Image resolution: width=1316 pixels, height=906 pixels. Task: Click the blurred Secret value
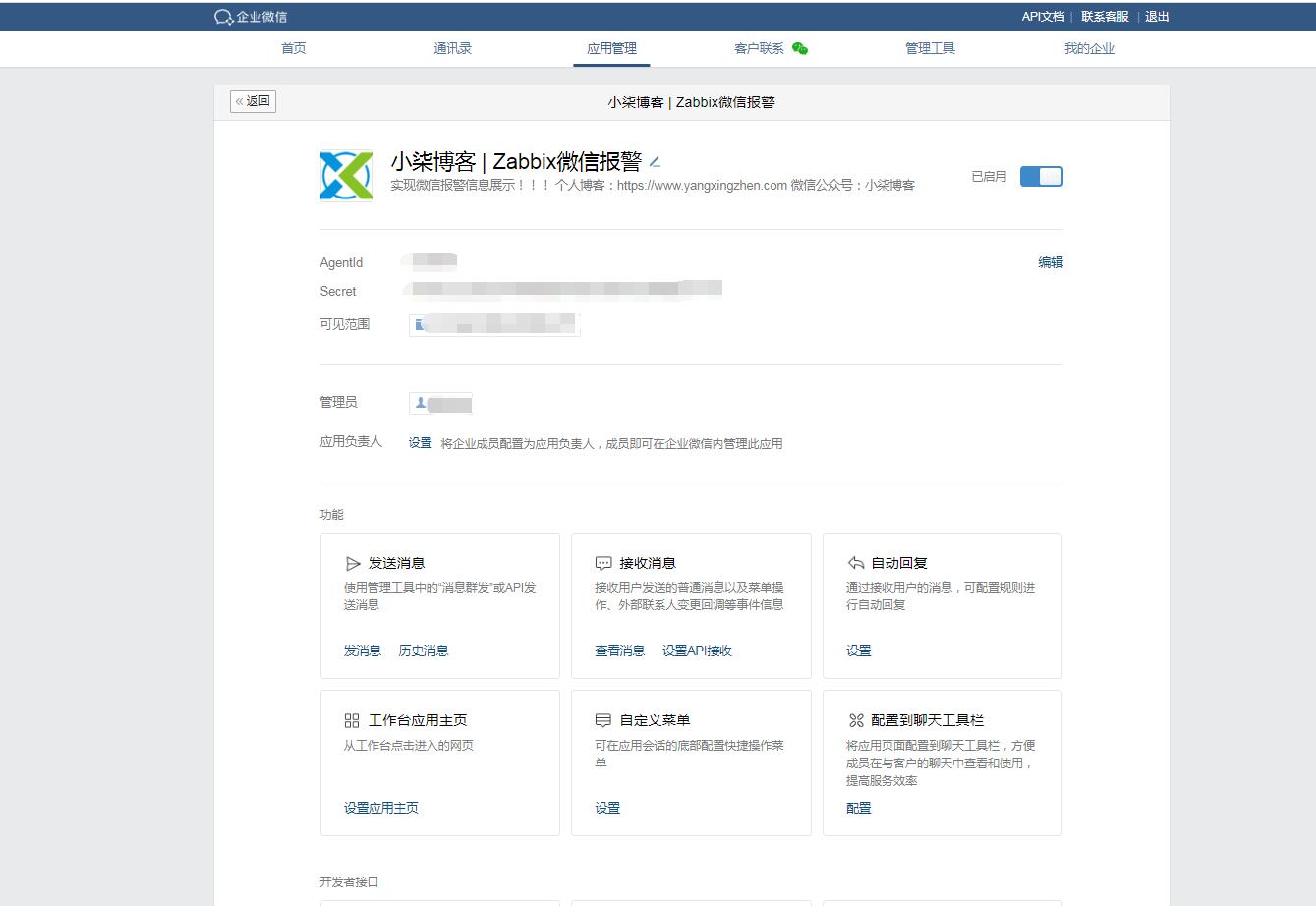point(562,289)
